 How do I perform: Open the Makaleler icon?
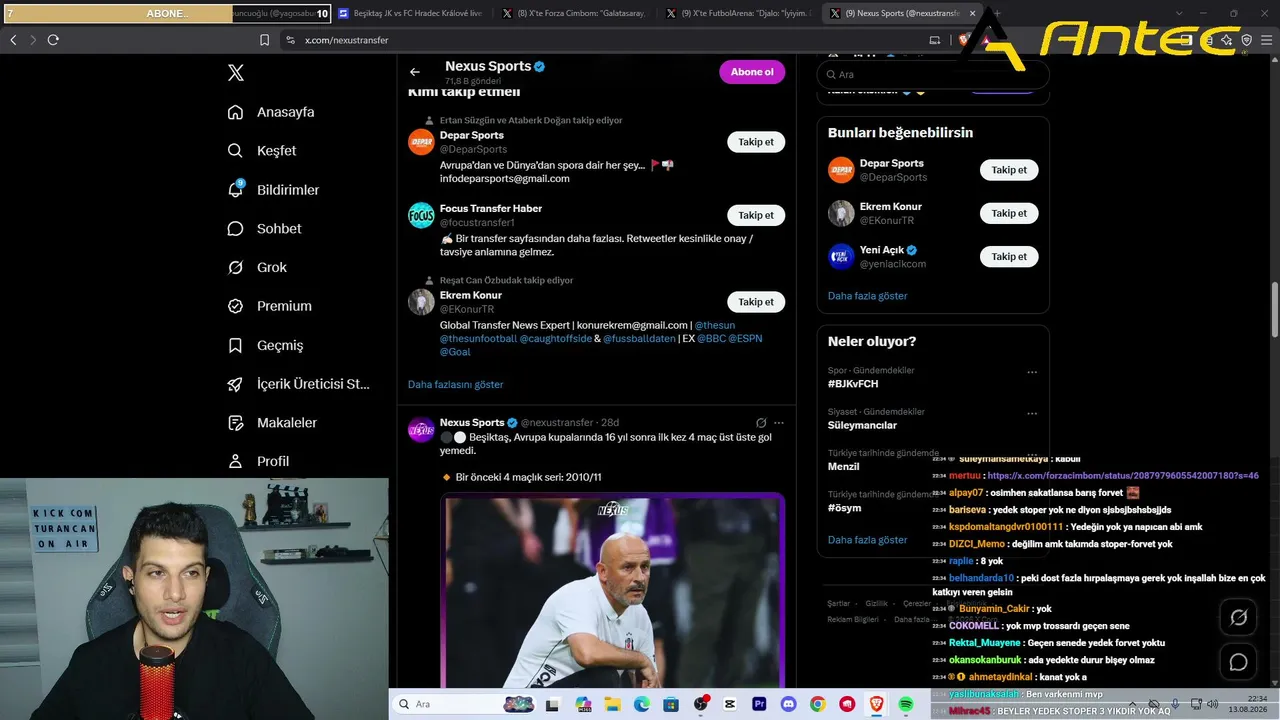point(235,423)
